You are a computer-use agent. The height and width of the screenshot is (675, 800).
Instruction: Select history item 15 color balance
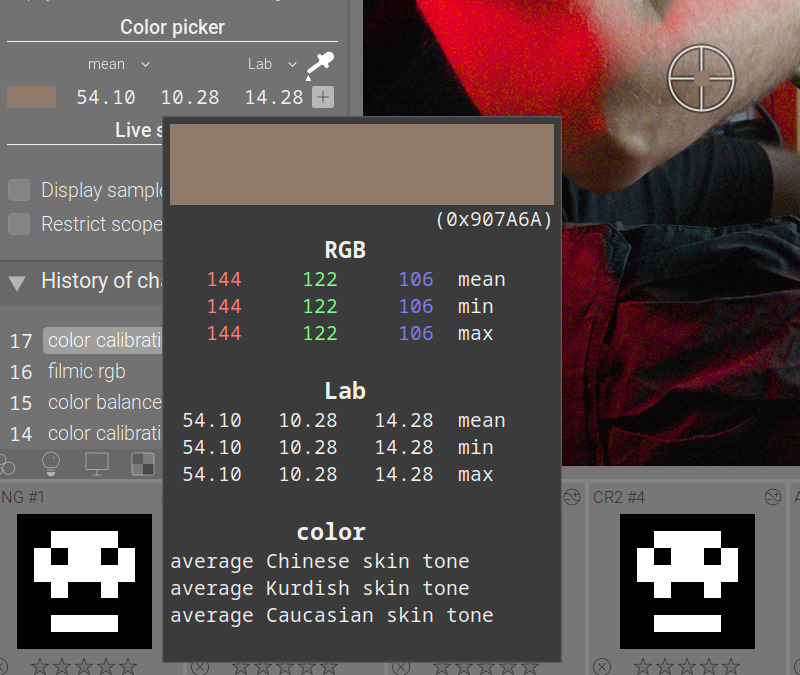pos(104,403)
